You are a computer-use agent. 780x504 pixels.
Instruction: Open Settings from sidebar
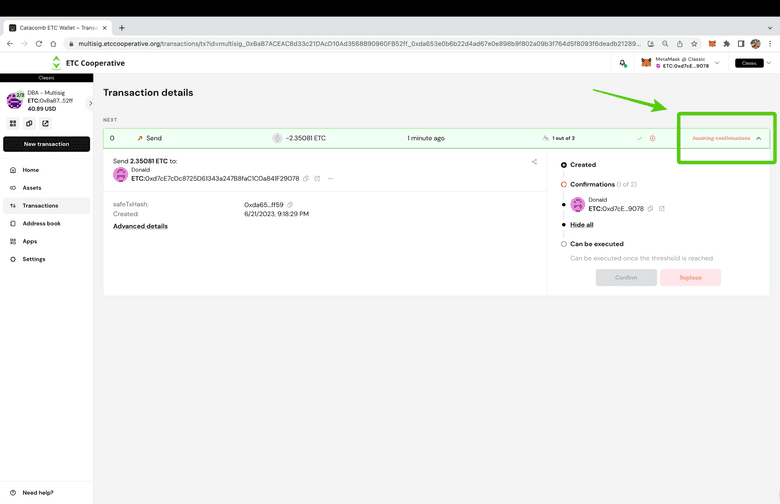pyautogui.click(x=34, y=259)
